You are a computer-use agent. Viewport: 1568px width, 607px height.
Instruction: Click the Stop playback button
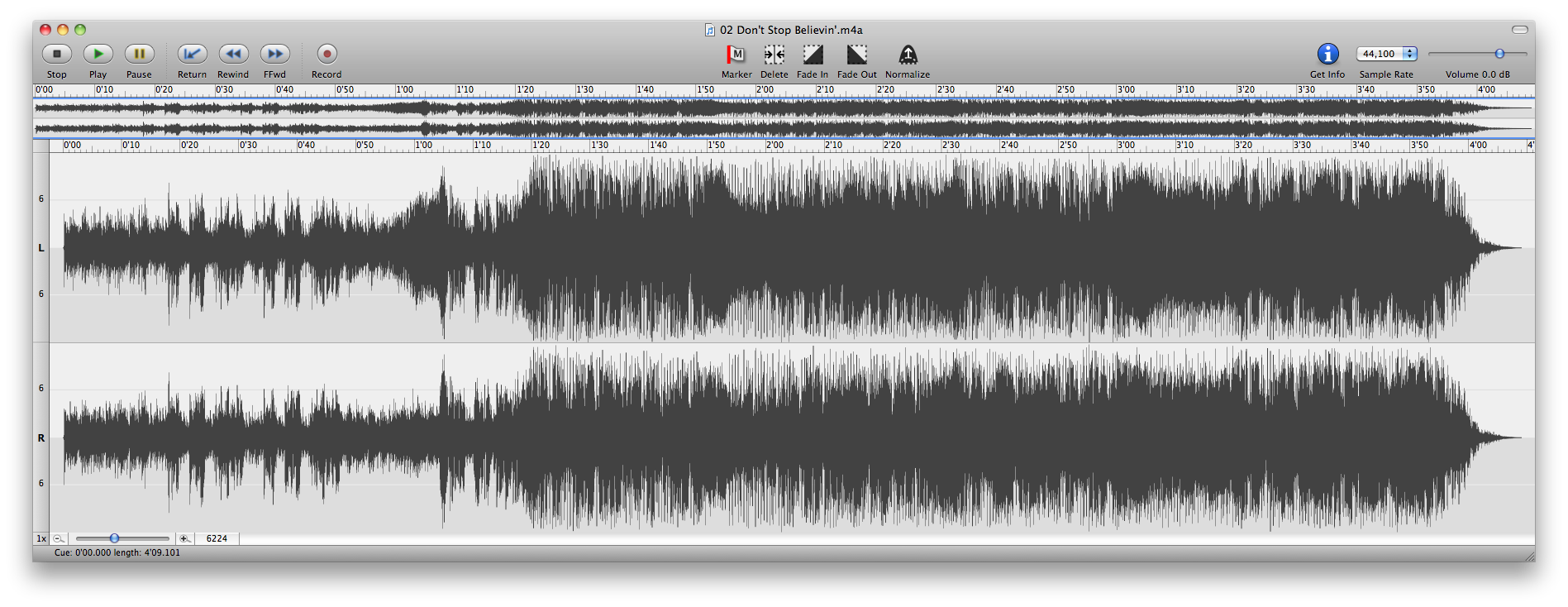tap(57, 54)
